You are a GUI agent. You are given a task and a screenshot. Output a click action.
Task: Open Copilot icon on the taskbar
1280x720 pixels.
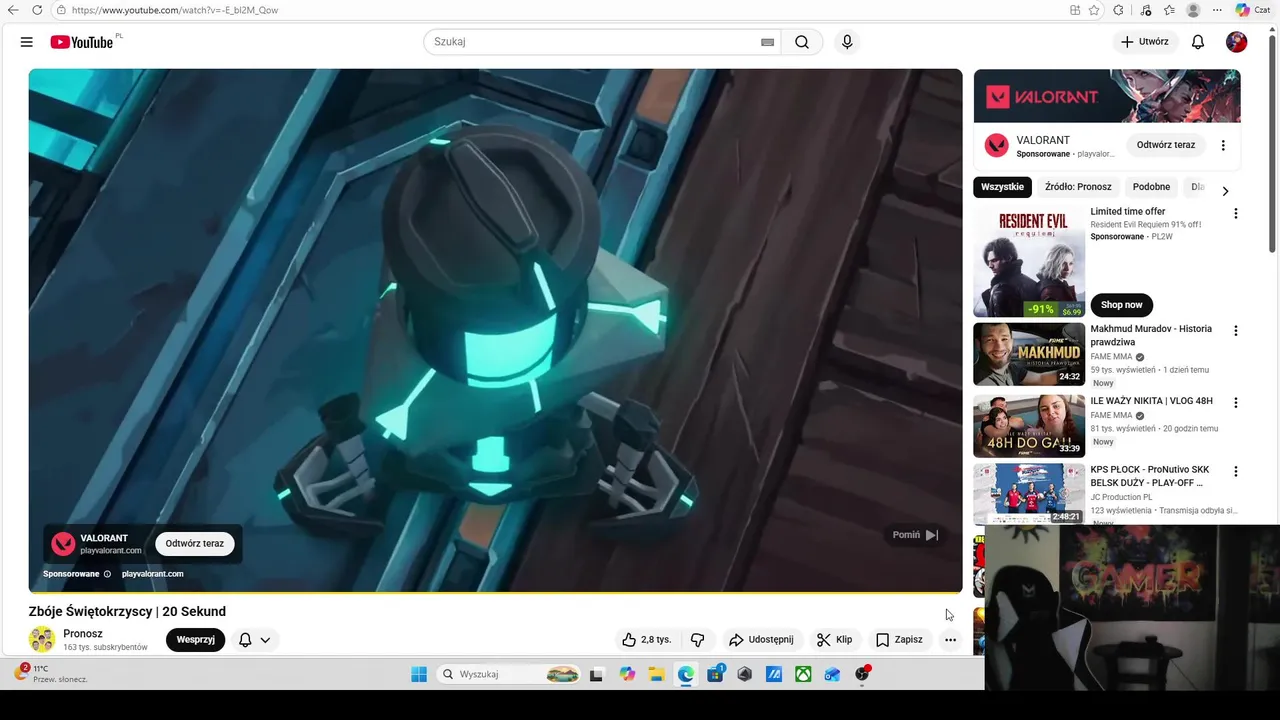[627, 674]
